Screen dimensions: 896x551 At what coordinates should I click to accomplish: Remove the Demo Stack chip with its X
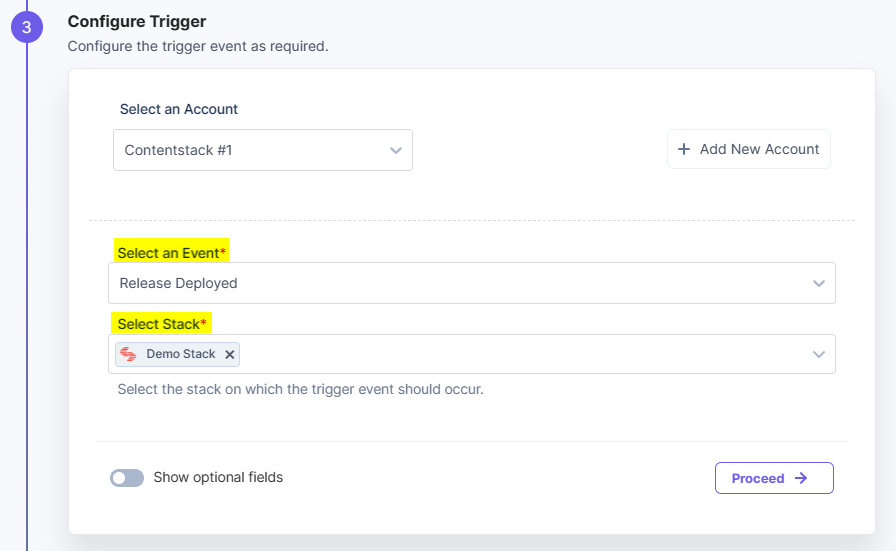[230, 354]
